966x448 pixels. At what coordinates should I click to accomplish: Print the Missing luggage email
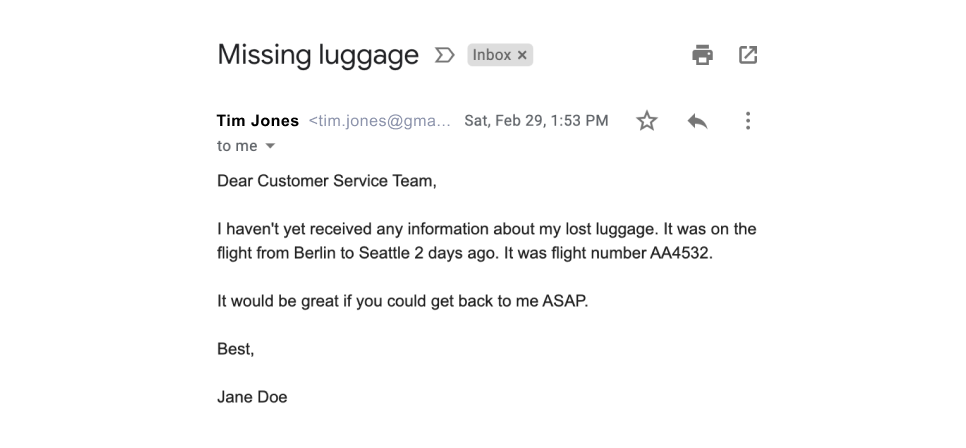702,55
